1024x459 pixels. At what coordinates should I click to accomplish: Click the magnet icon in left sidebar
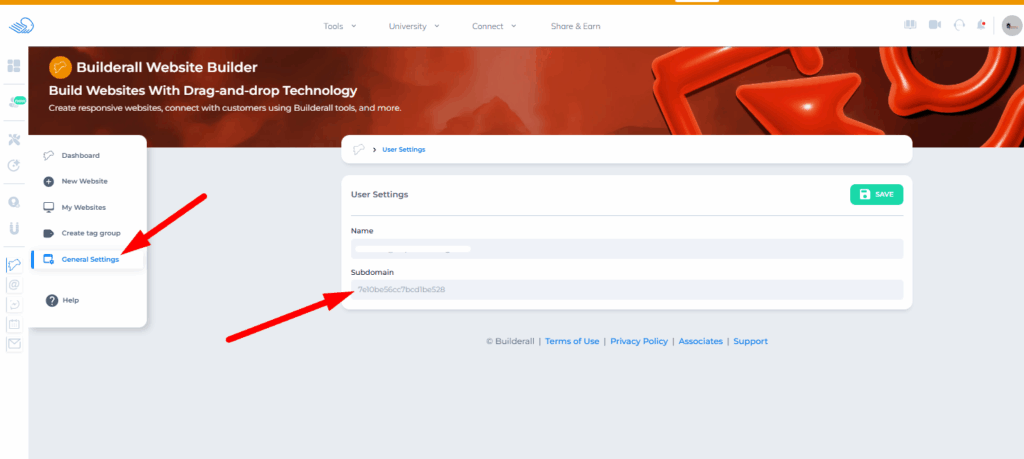(14, 228)
